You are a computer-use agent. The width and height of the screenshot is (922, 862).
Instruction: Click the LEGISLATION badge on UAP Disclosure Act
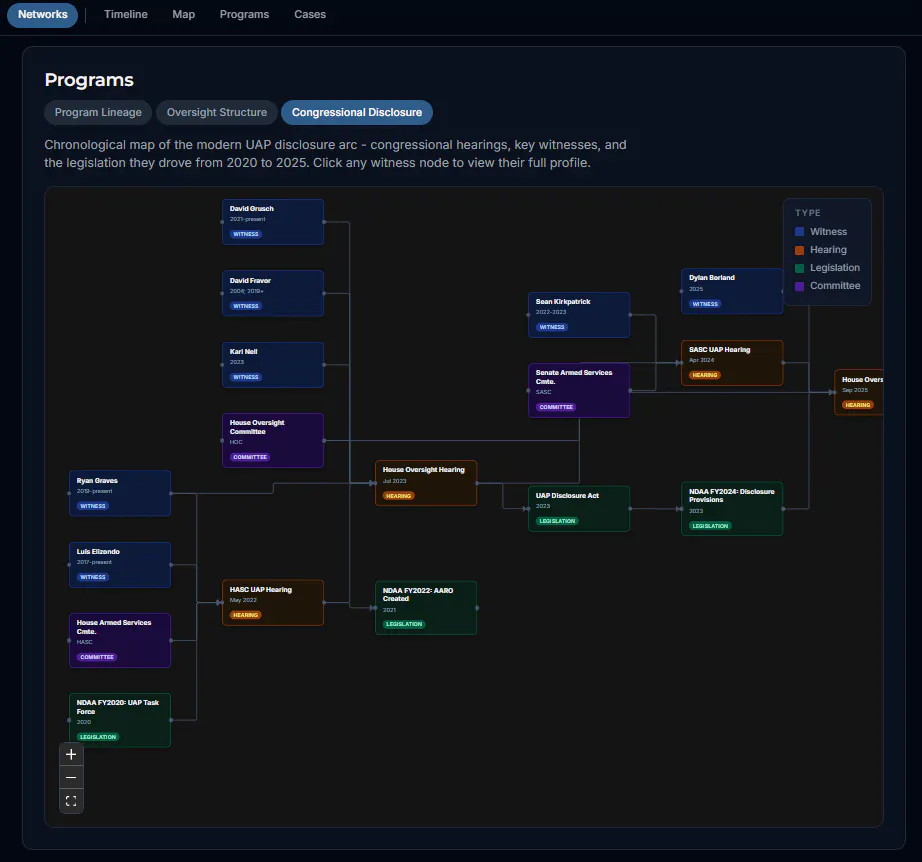click(557, 521)
